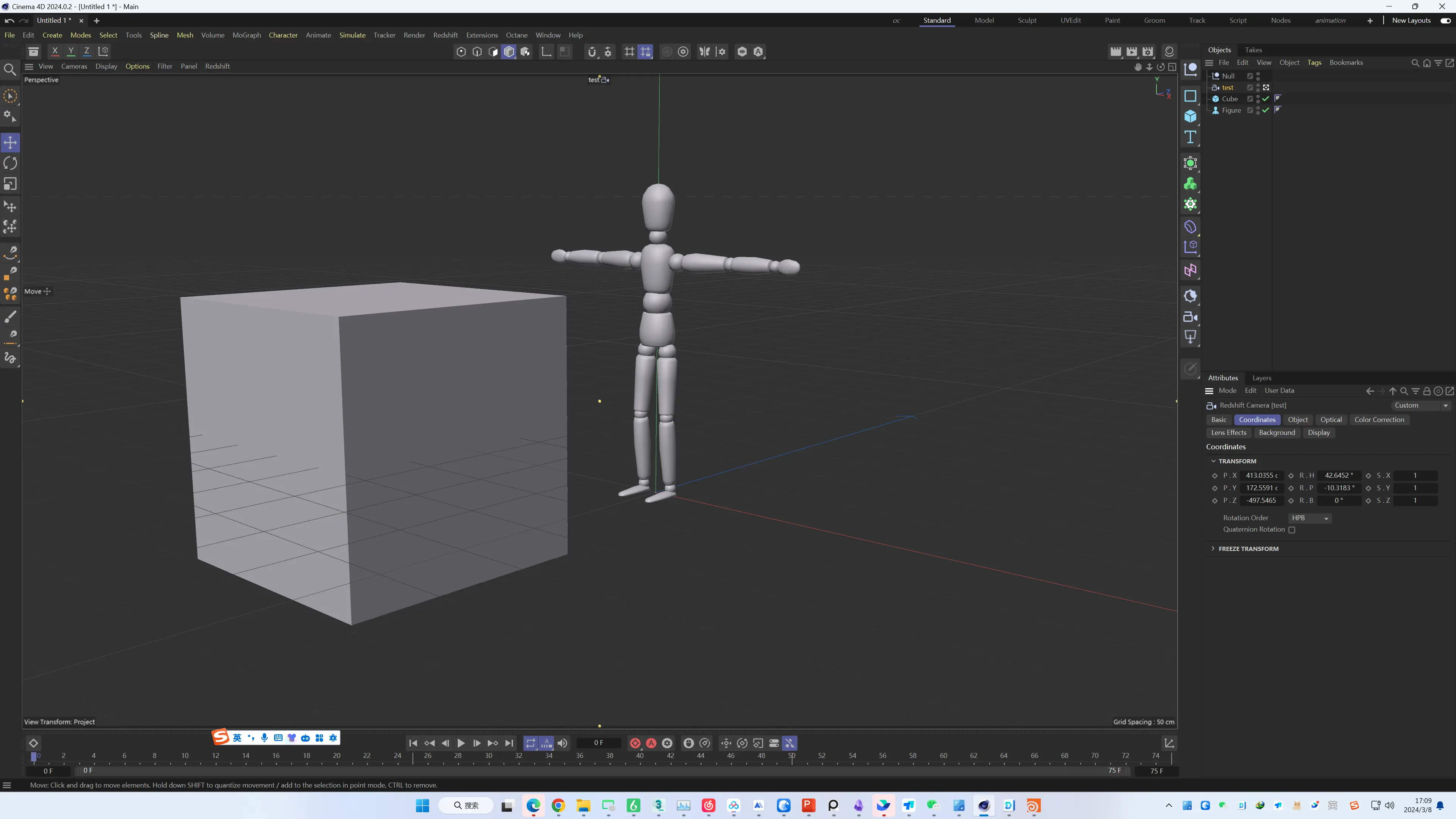
Task: Switch to the Sculpt layout tab
Action: tap(1027, 20)
